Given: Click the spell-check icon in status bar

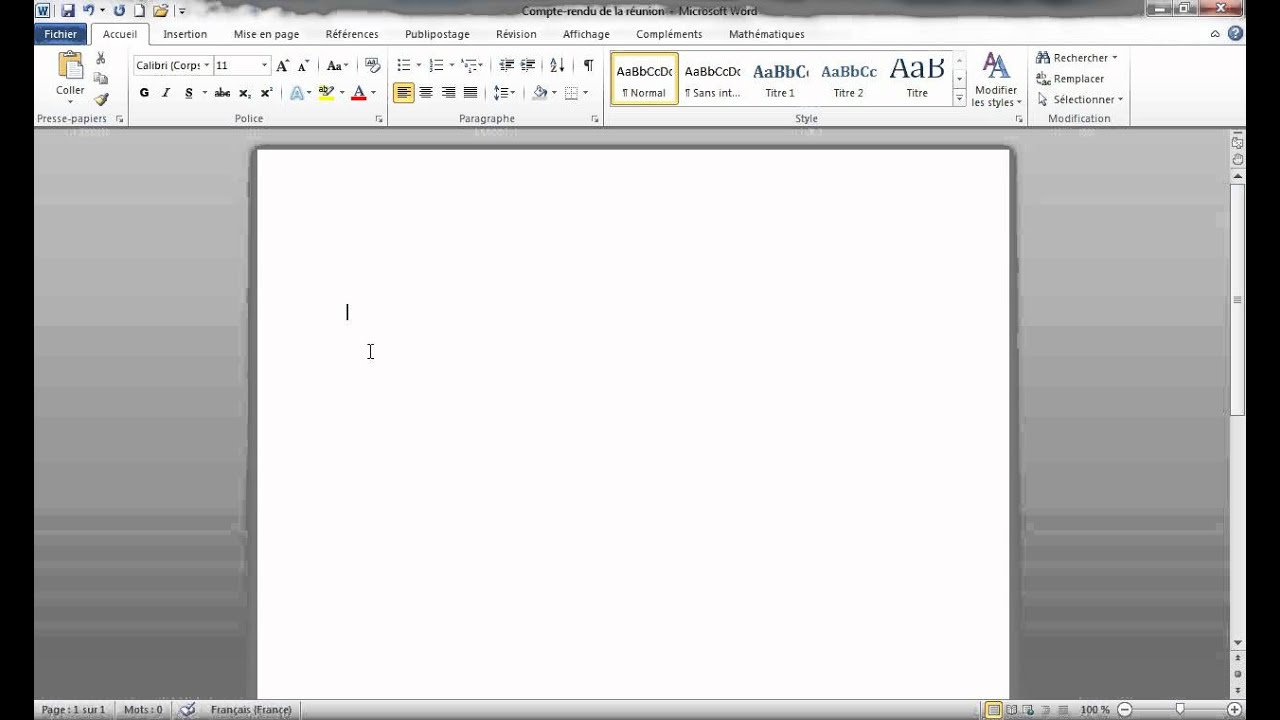Looking at the screenshot, I should tap(186, 709).
